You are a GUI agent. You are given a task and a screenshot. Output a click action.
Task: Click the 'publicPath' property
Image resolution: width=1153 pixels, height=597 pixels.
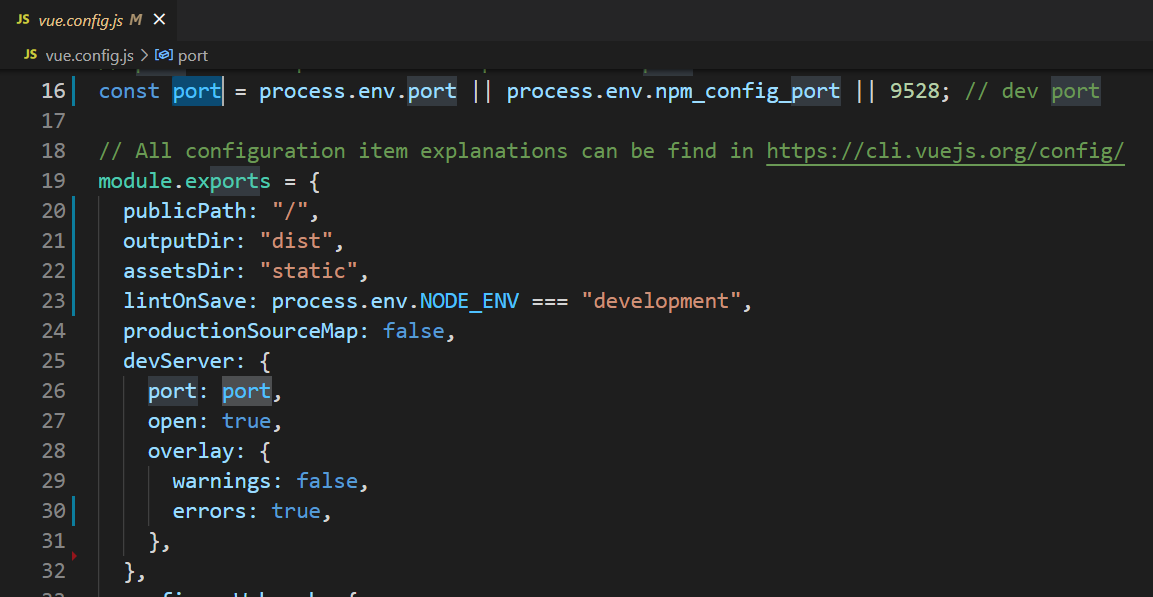185,211
